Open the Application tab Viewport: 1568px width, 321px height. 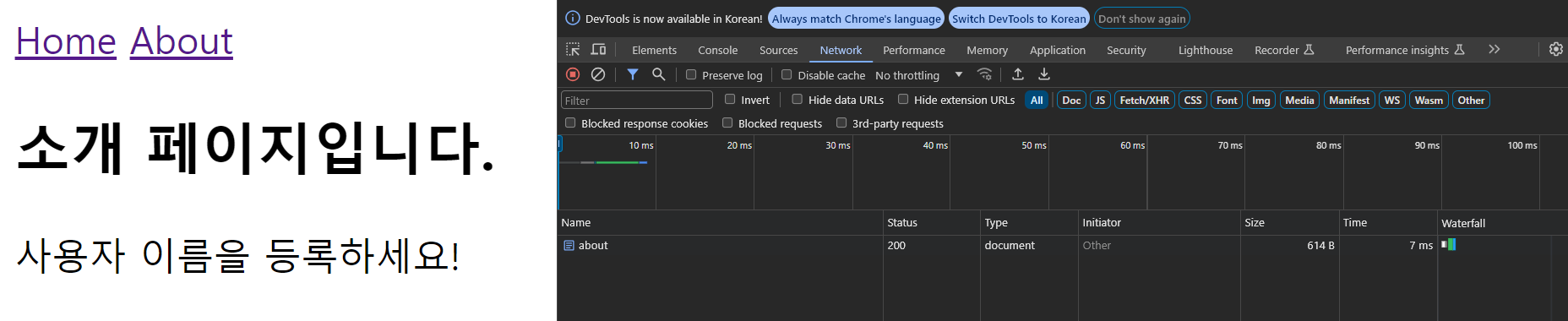pos(1058,51)
